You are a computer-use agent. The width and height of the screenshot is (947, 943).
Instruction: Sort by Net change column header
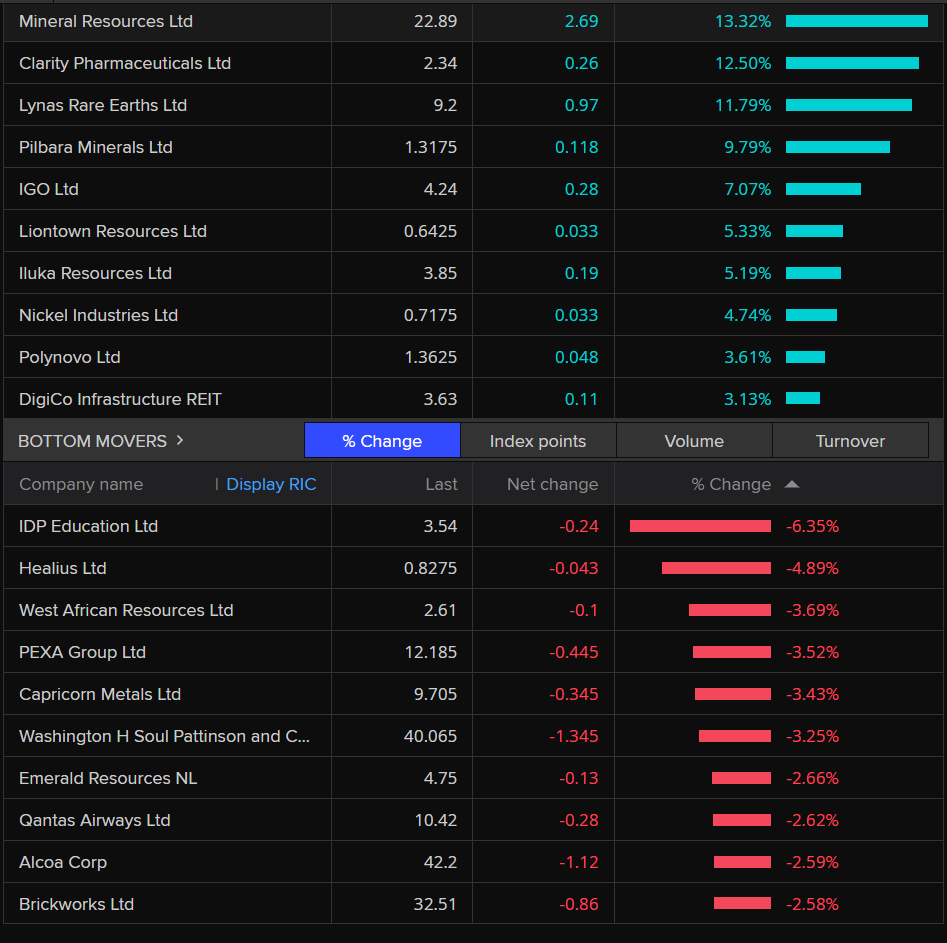553,484
